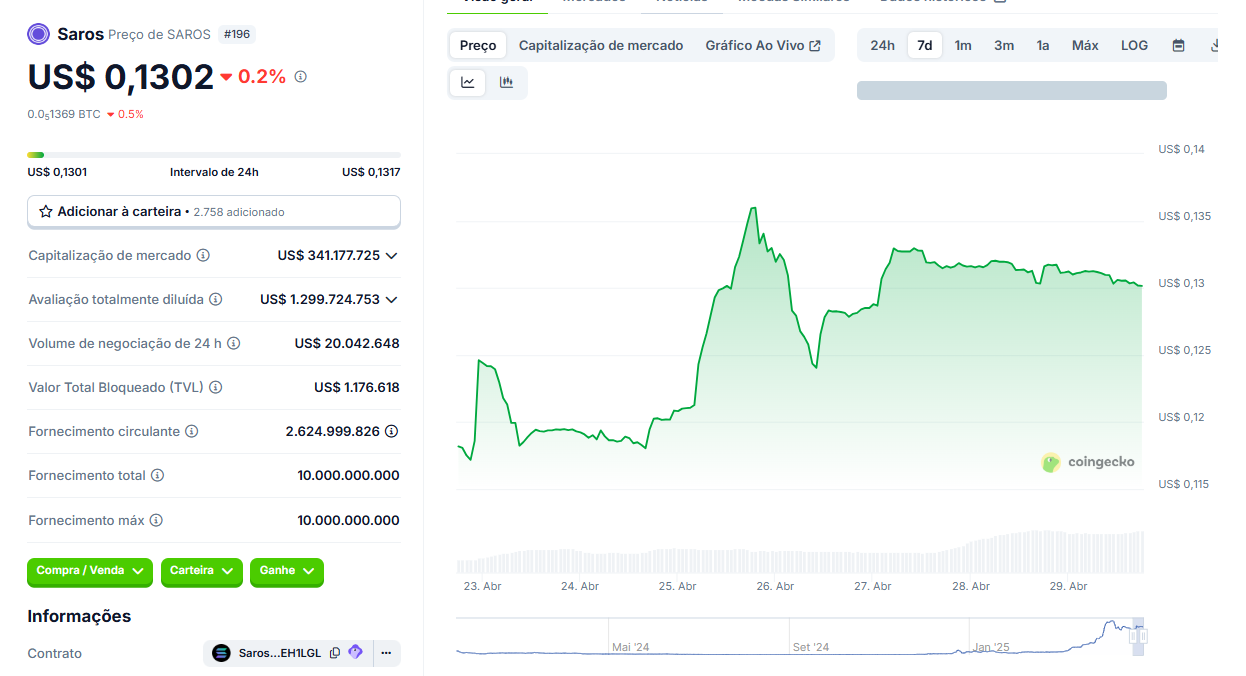This screenshot has height=676, width=1246.
Task: Choose the 1a time range
Action: point(1043,45)
